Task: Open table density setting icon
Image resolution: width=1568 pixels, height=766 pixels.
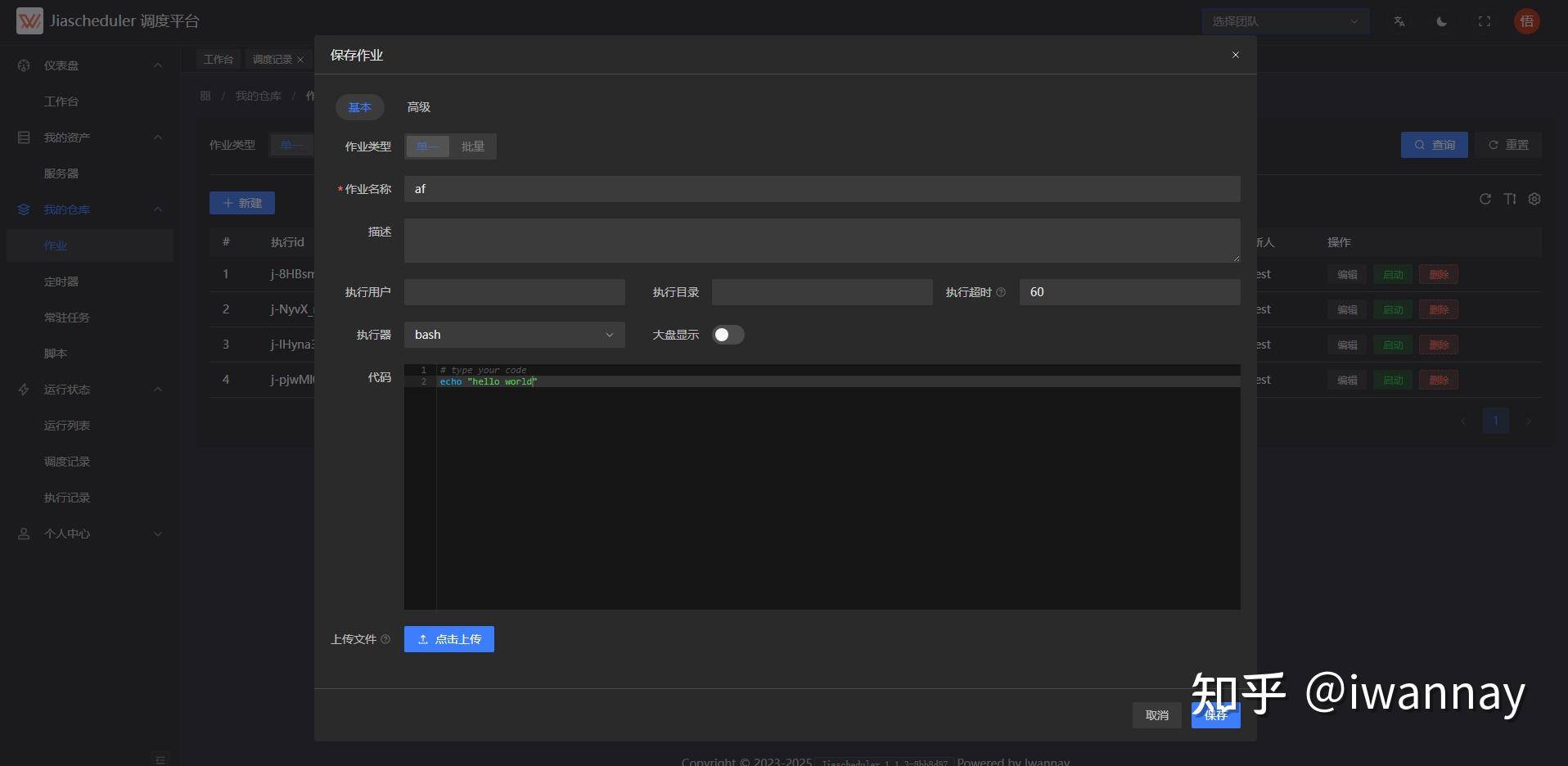Action: coord(1510,199)
